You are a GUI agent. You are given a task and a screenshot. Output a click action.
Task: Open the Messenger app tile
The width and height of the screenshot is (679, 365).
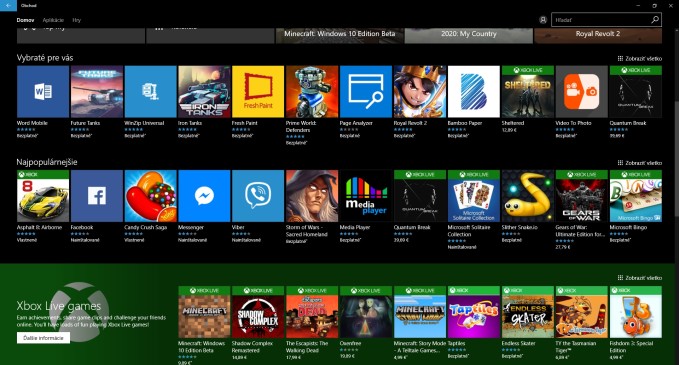point(204,196)
